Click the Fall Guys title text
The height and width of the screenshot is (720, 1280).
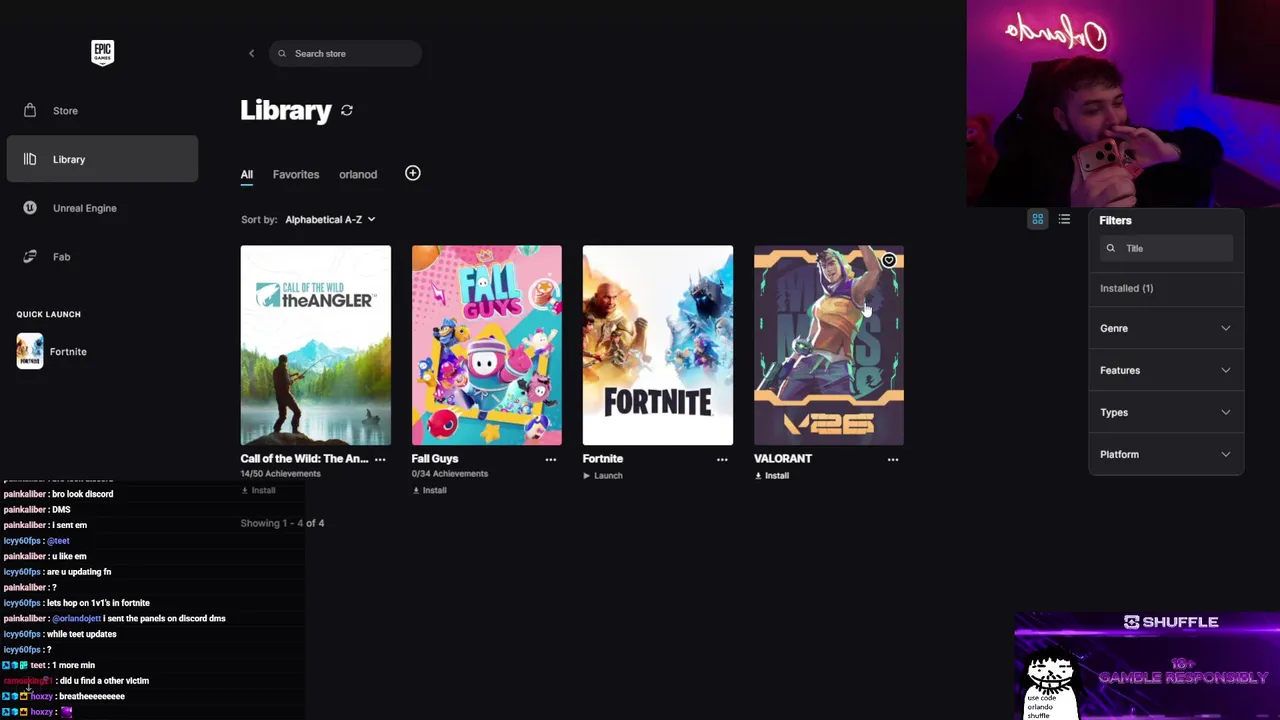[435, 458]
